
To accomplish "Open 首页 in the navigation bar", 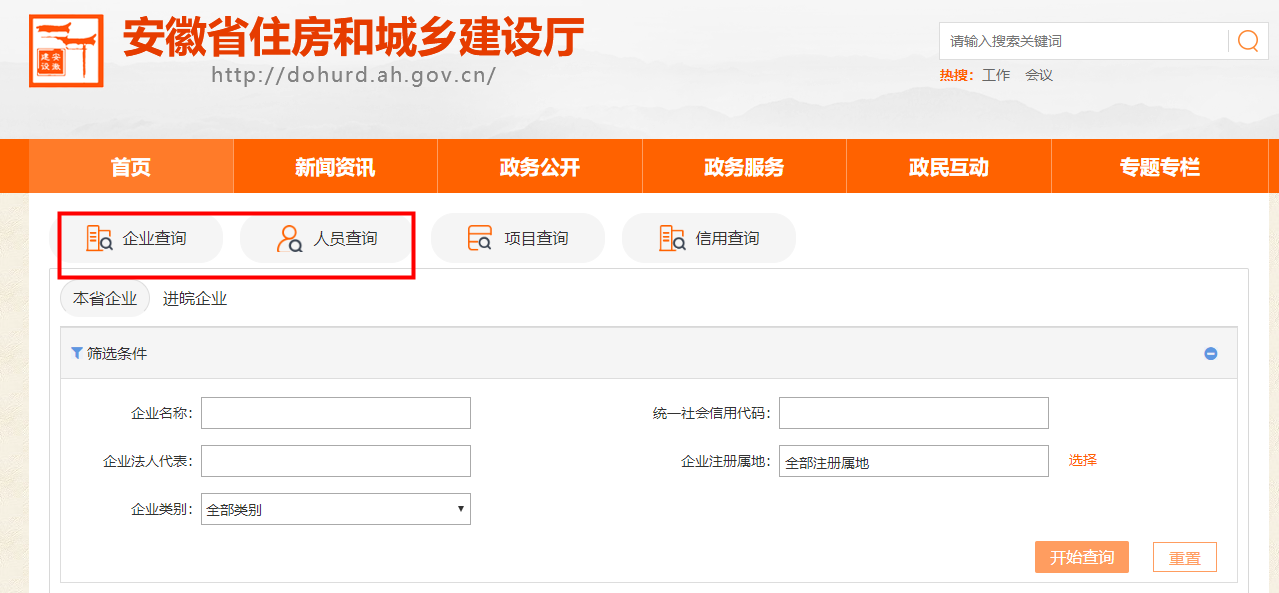I will [131, 167].
